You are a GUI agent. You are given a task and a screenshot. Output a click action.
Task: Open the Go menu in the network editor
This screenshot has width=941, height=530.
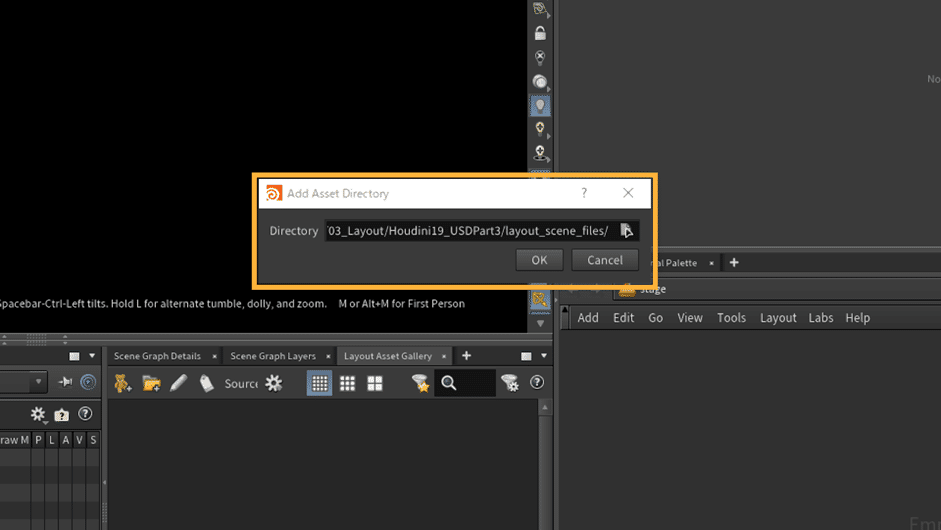pyautogui.click(x=655, y=318)
